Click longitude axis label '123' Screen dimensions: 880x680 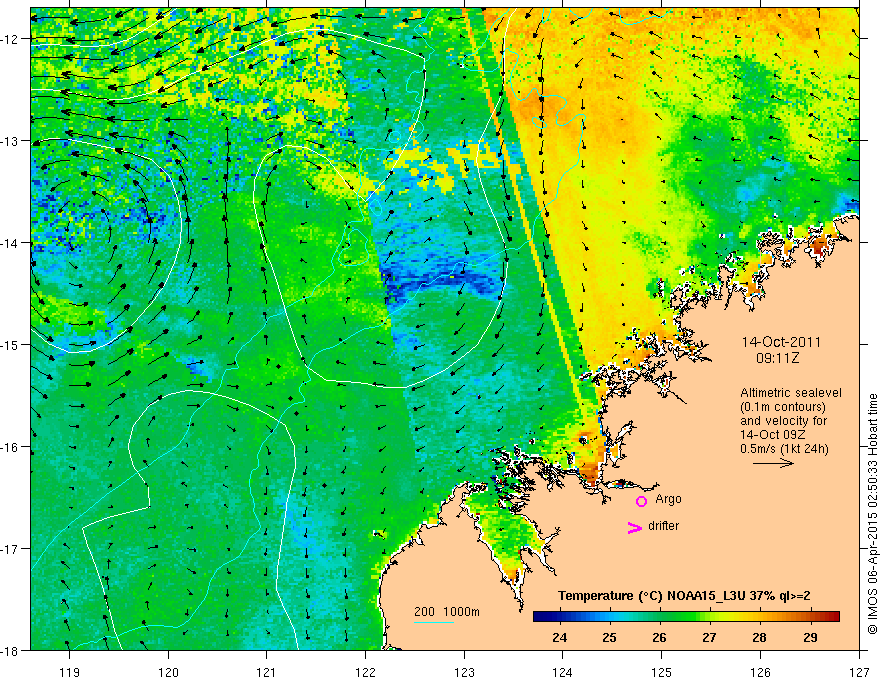464,672
